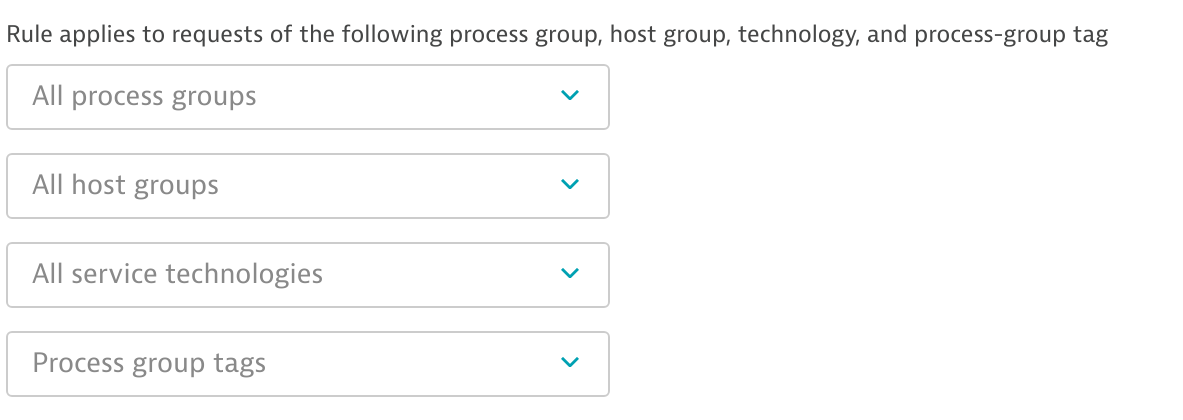Click the teal arrow beside 'All host groups'
1183x420 pixels.
click(x=569, y=185)
